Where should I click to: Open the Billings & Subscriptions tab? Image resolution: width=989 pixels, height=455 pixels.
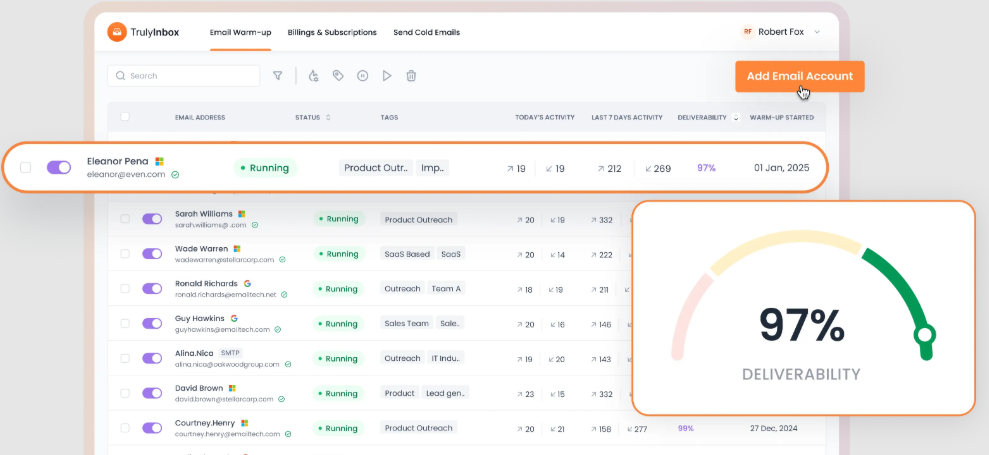click(x=332, y=32)
